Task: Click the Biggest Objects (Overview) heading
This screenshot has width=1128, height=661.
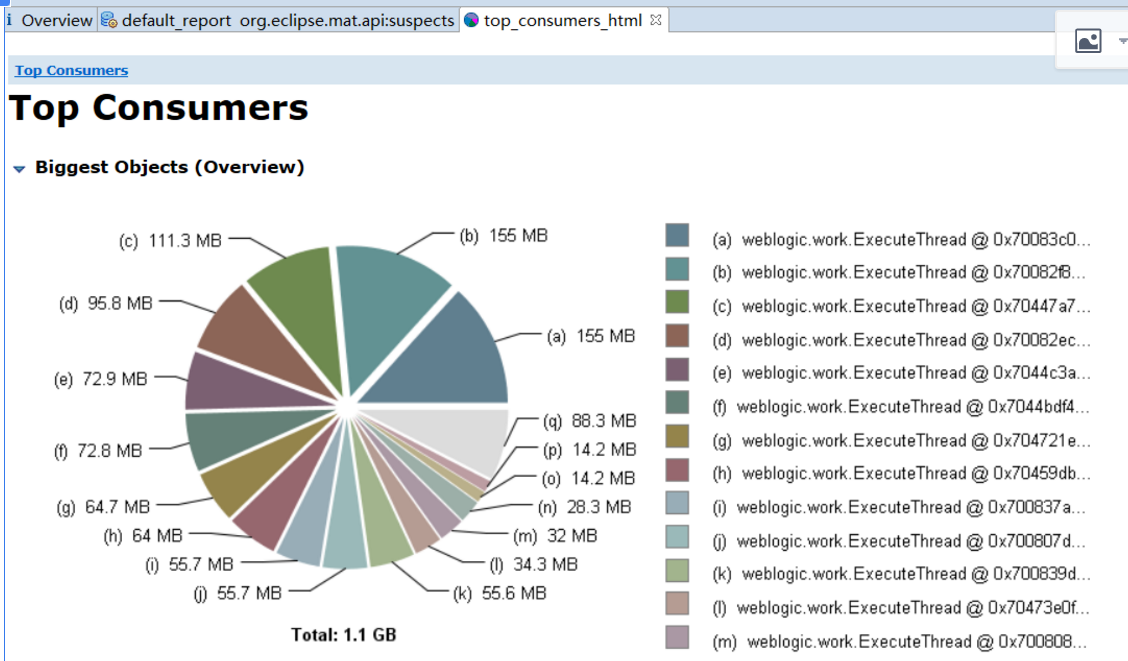Action: coord(170,167)
